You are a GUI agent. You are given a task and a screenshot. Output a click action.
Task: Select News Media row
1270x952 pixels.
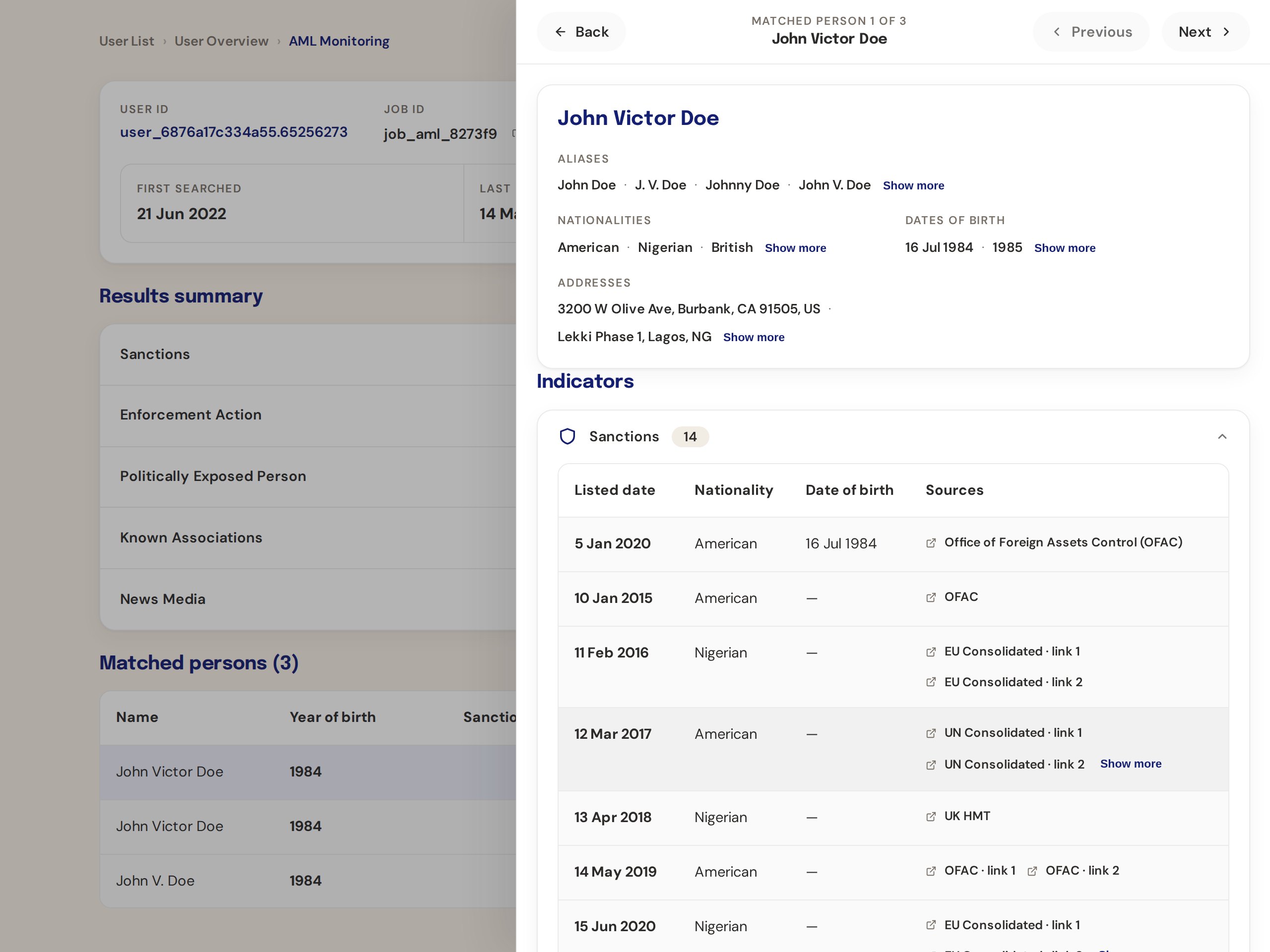tap(308, 599)
